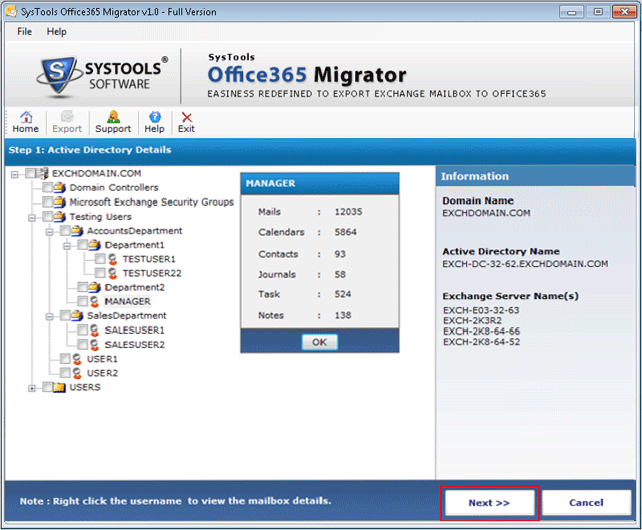The image size is (642, 530).
Task: Collapse the EXCHDOMAIN.COM root node
Action: (x=15, y=174)
